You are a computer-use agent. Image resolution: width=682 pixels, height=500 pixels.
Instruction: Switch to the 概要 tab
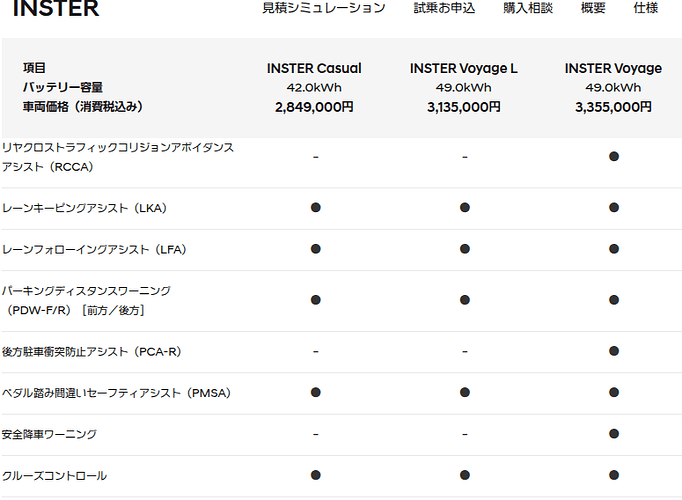(593, 8)
